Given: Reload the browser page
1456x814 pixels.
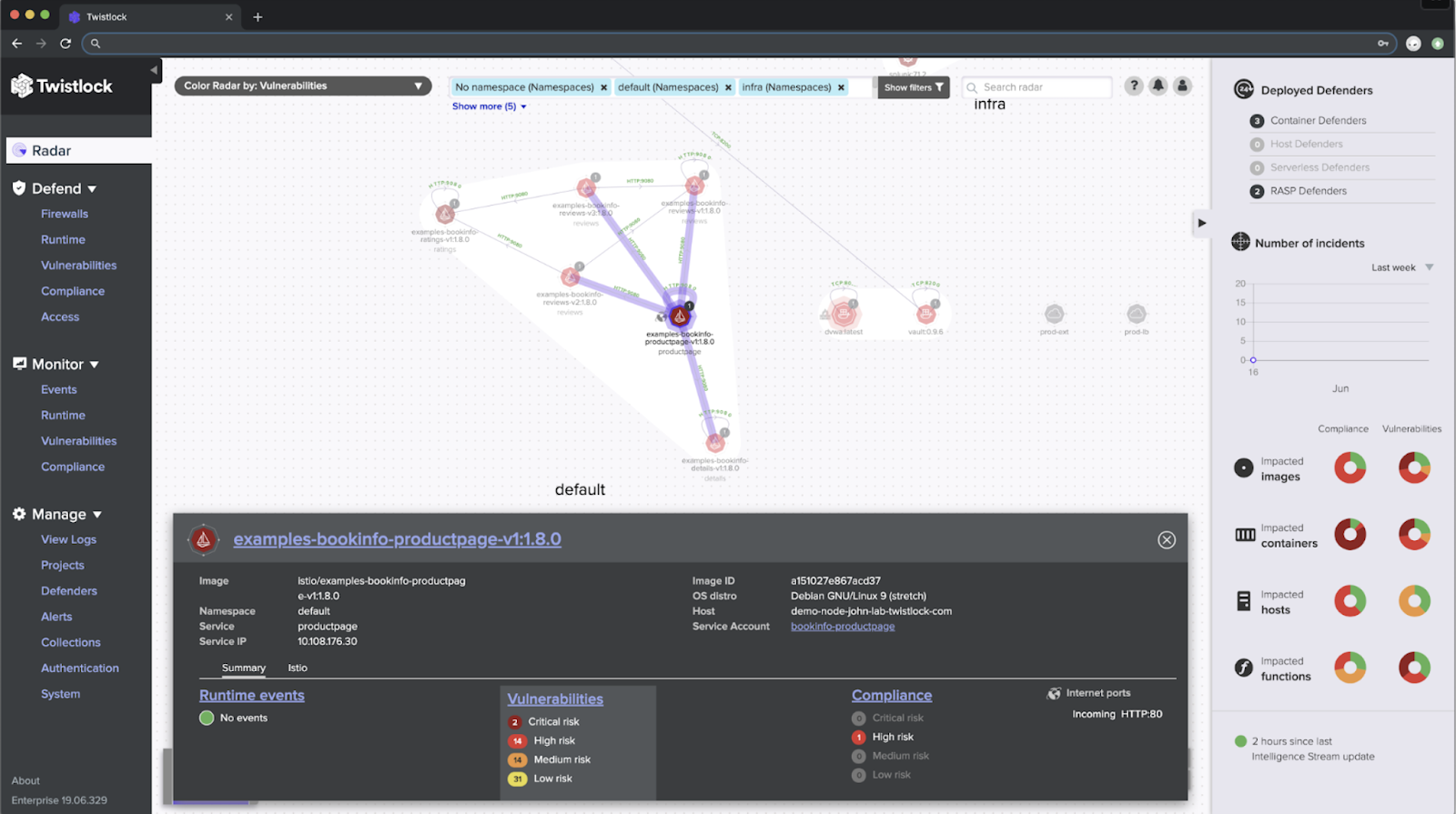Looking at the screenshot, I should pyautogui.click(x=66, y=43).
